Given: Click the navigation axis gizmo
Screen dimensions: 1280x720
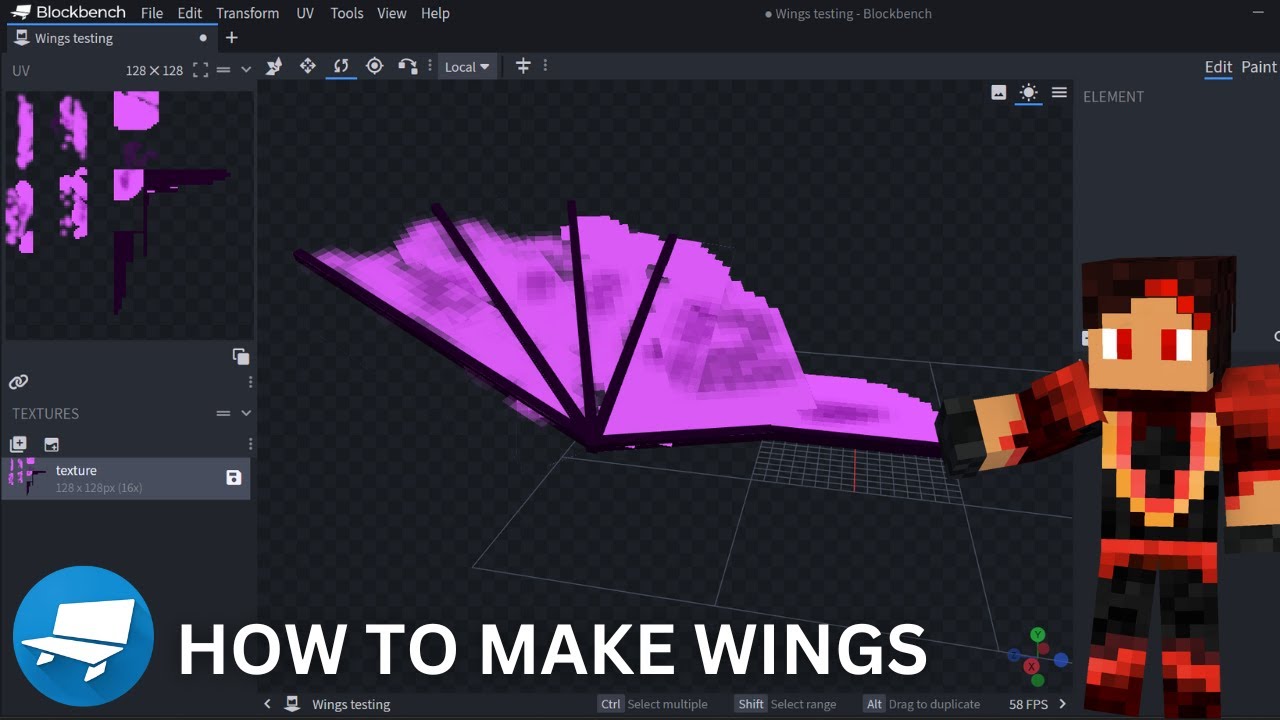Looking at the screenshot, I should tap(1037, 657).
